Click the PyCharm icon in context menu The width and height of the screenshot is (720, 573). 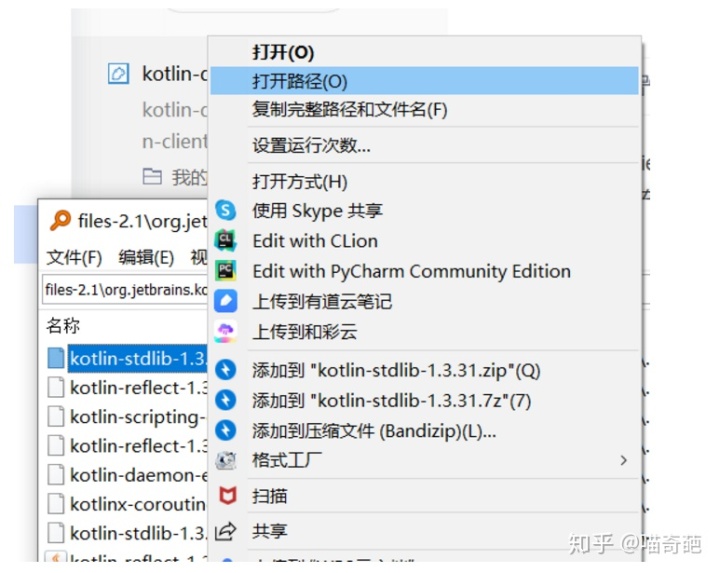(x=225, y=271)
